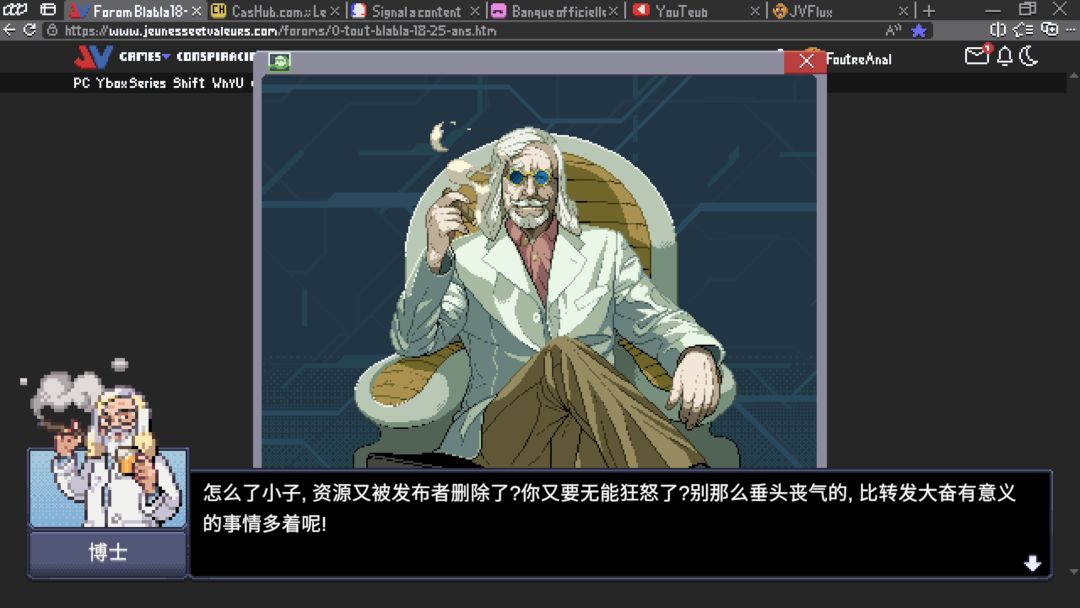1080x608 pixels.
Task: Switch to the Forom Blabla18- tab
Action: (x=134, y=11)
